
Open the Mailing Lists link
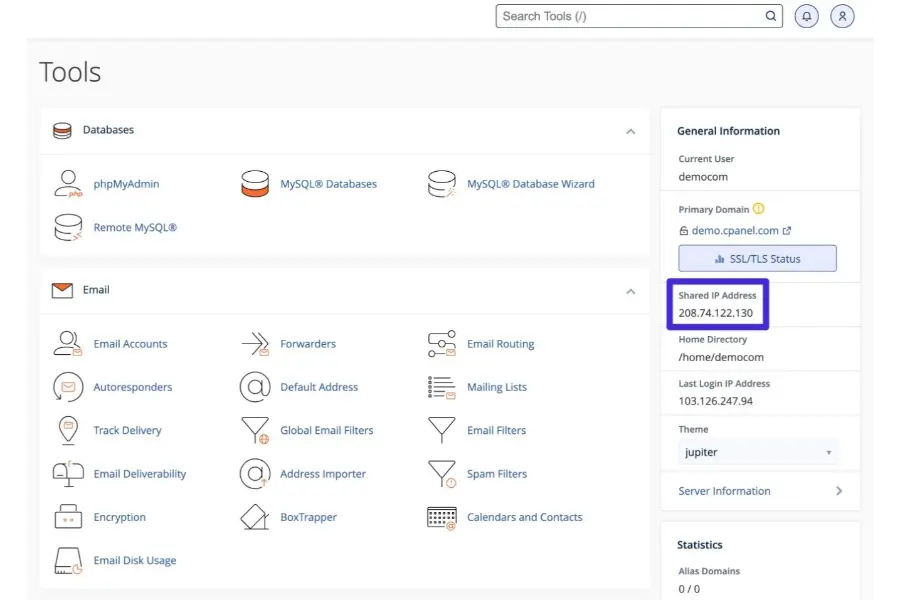[x=497, y=387]
